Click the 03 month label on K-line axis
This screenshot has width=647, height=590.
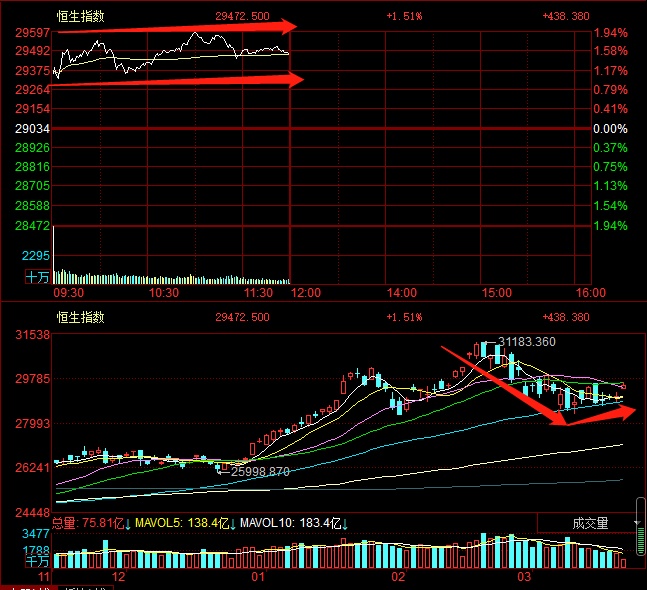524,577
